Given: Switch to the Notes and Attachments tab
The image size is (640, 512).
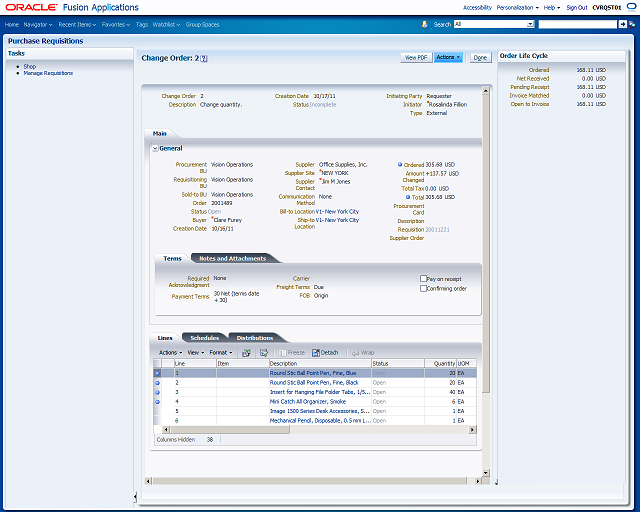Looking at the screenshot, I should point(233,258).
